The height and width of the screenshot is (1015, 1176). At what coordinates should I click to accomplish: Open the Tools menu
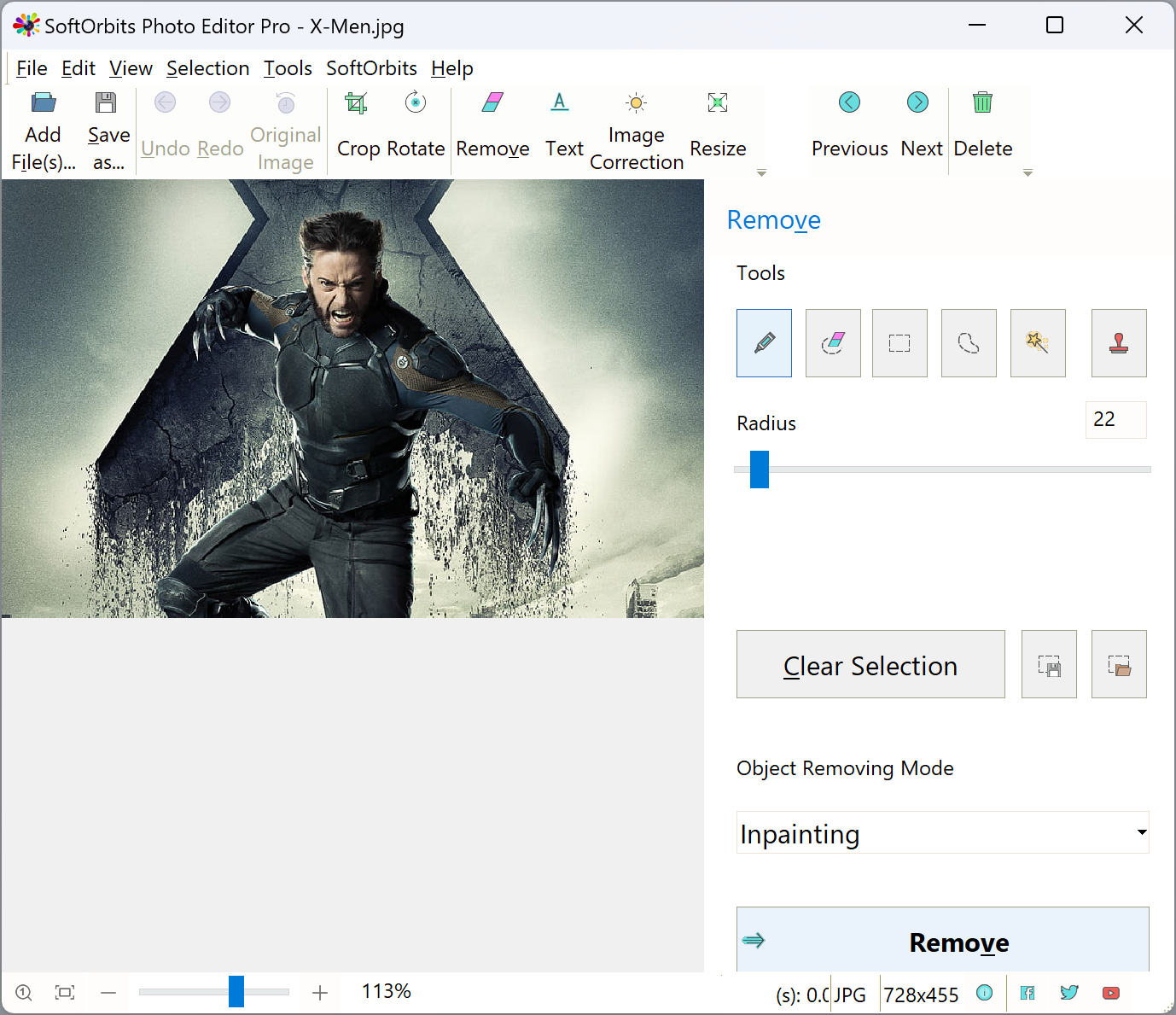tap(288, 68)
